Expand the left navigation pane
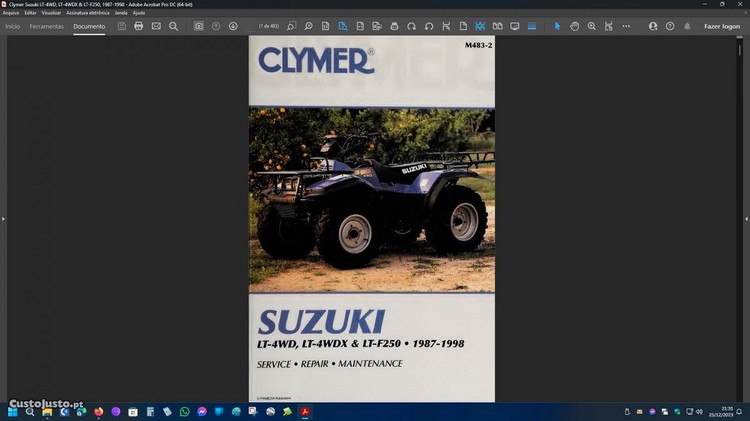 click(3, 218)
